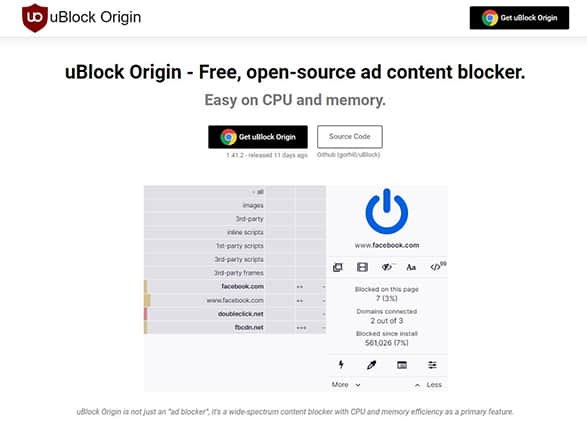Click the lightning bolt element zapper icon
The height and width of the screenshot is (427, 587).
pos(341,365)
